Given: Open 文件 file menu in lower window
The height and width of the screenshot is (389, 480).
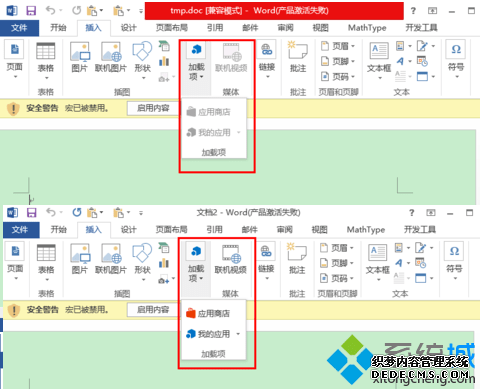Looking at the screenshot, I should pos(21,230).
